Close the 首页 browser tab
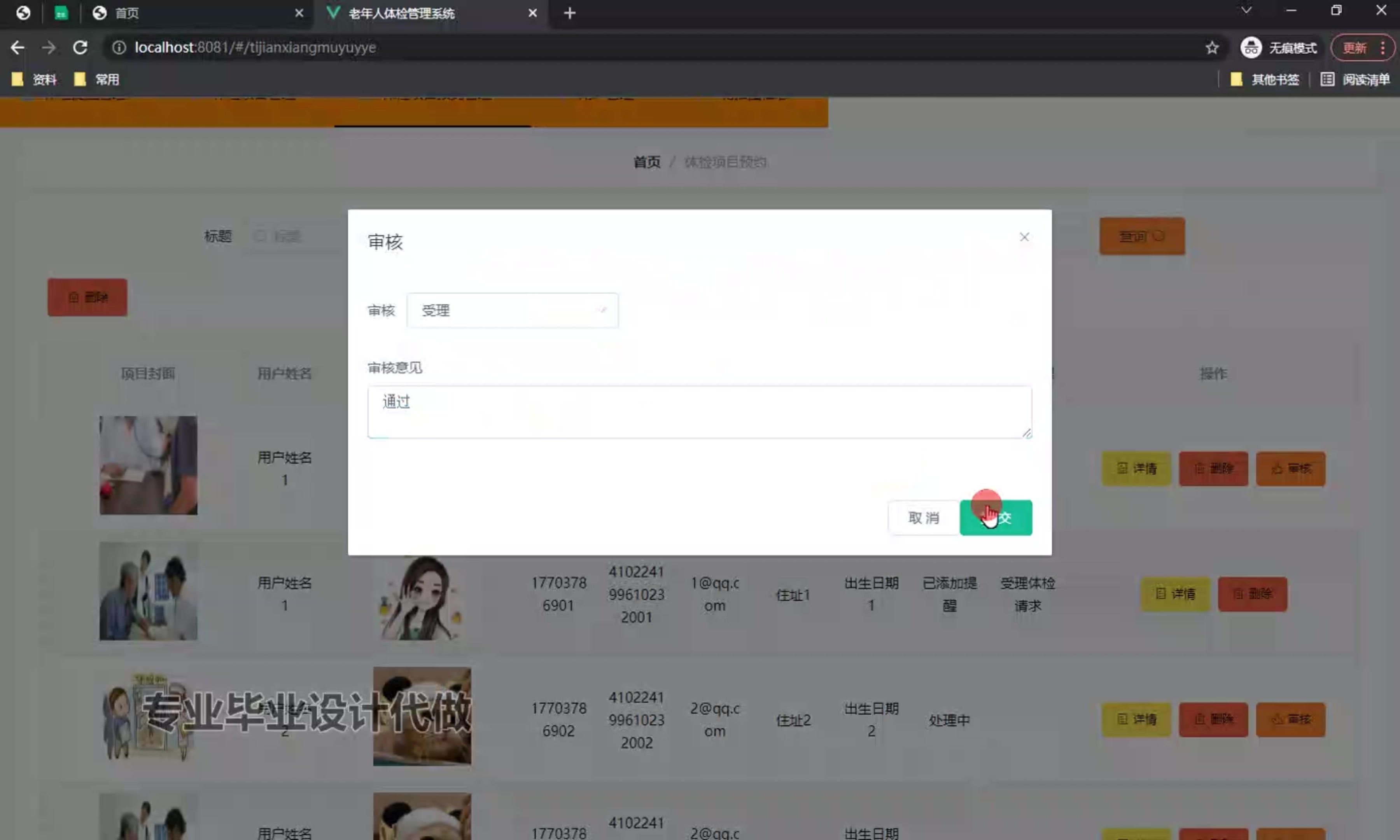The image size is (1400, 840). click(x=299, y=13)
